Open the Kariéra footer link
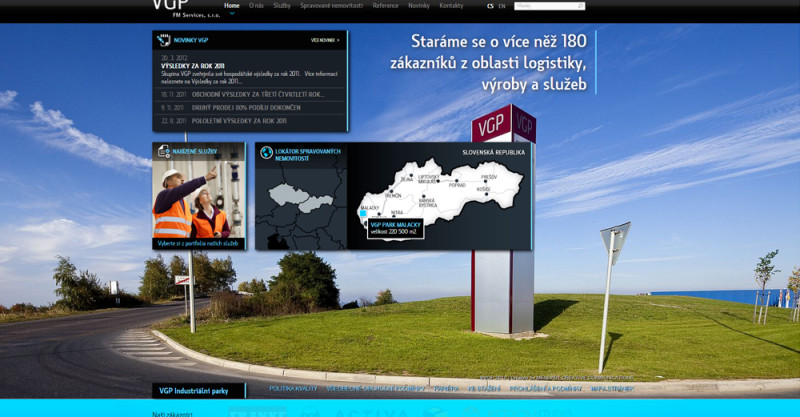 click(x=446, y=389)
